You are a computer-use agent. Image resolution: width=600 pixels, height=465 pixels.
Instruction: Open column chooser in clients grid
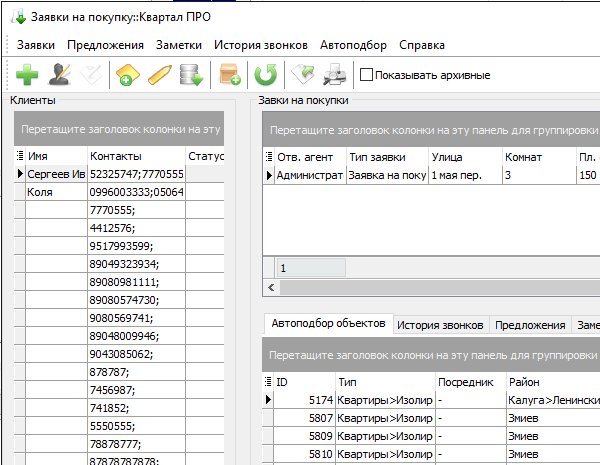click(20, 156)
